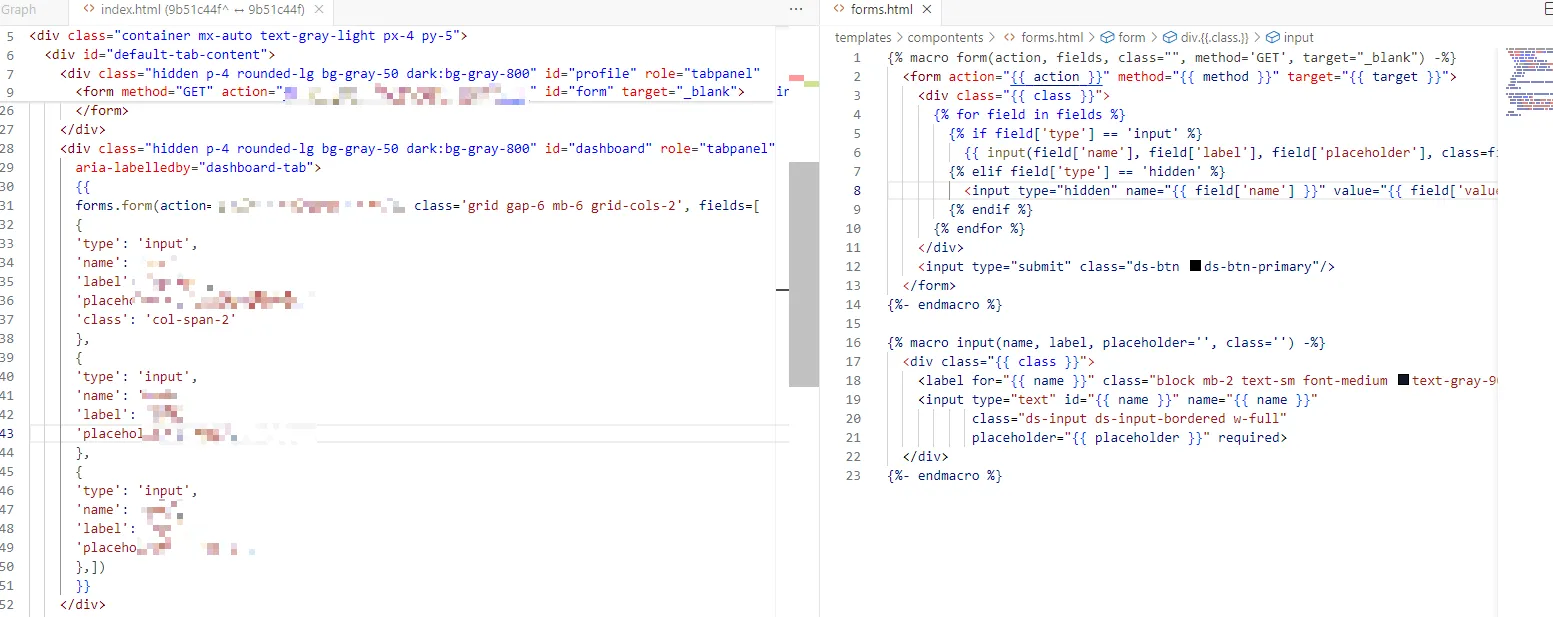1553x617 pixels.
Task: Click the text-gray color swatch on line 18
Action: [1403, 381]
